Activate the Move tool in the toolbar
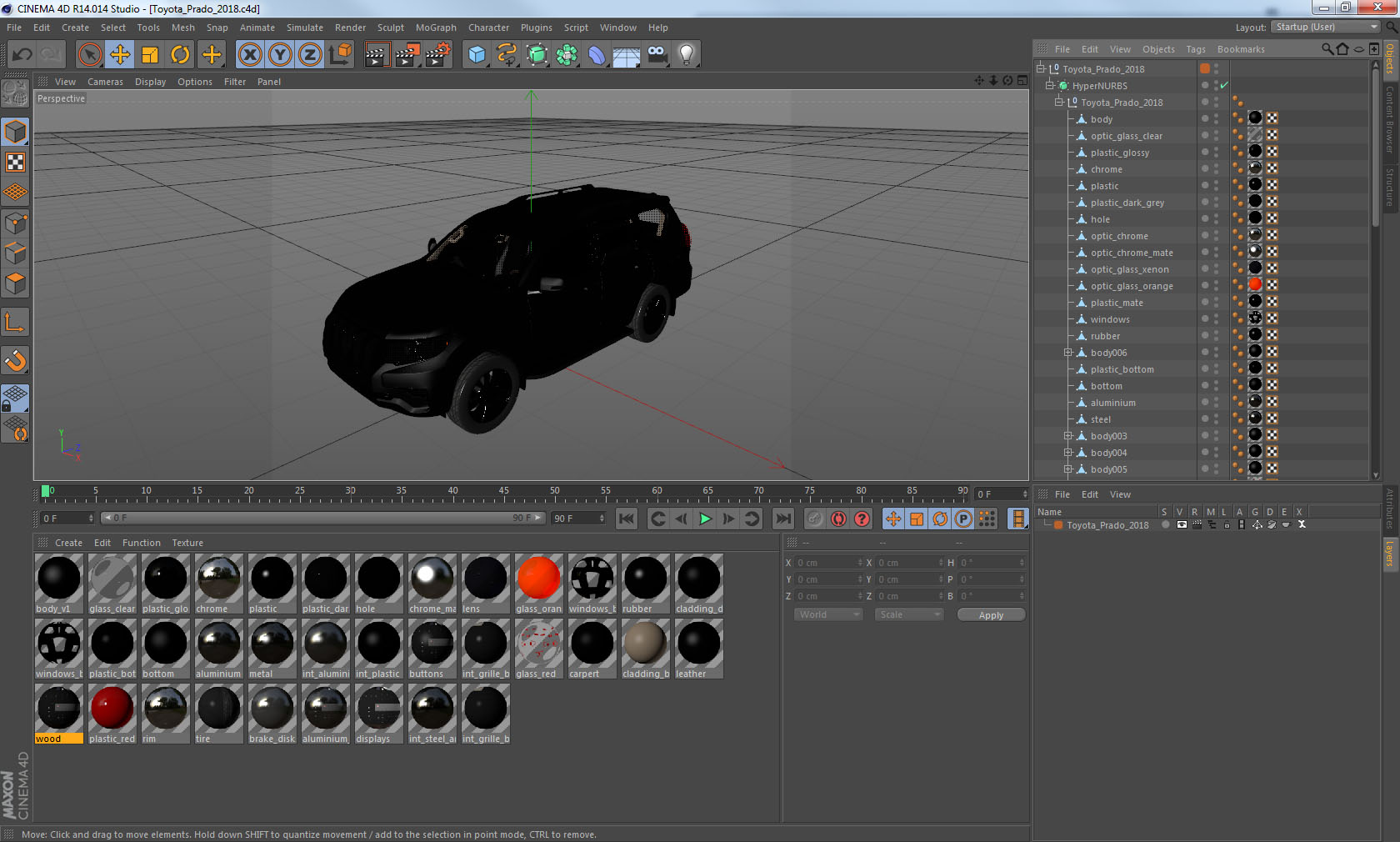1400x842 pixels. [x=120, y=55]
